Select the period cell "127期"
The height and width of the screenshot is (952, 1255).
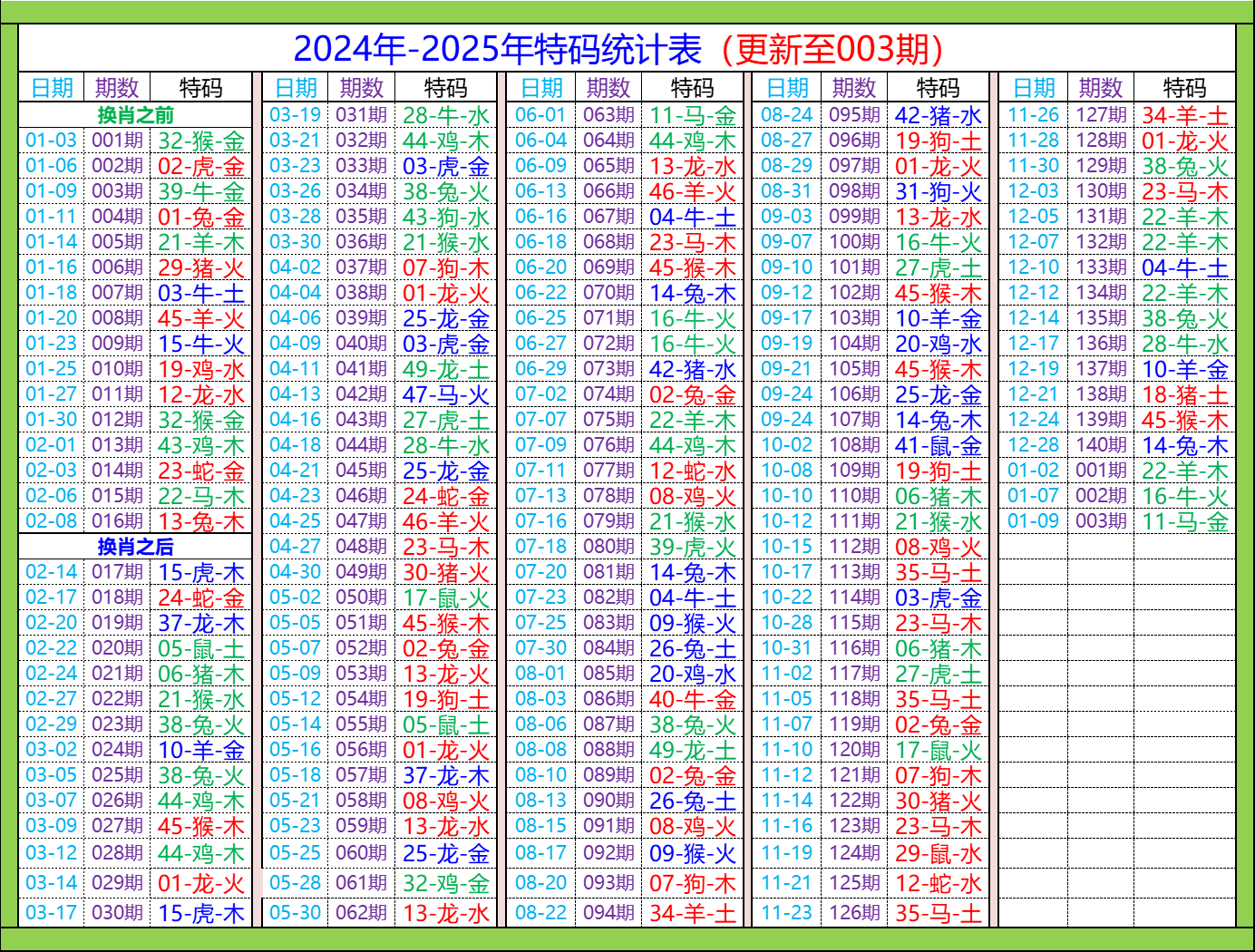pyautogui.click(x=1101, y=115)
